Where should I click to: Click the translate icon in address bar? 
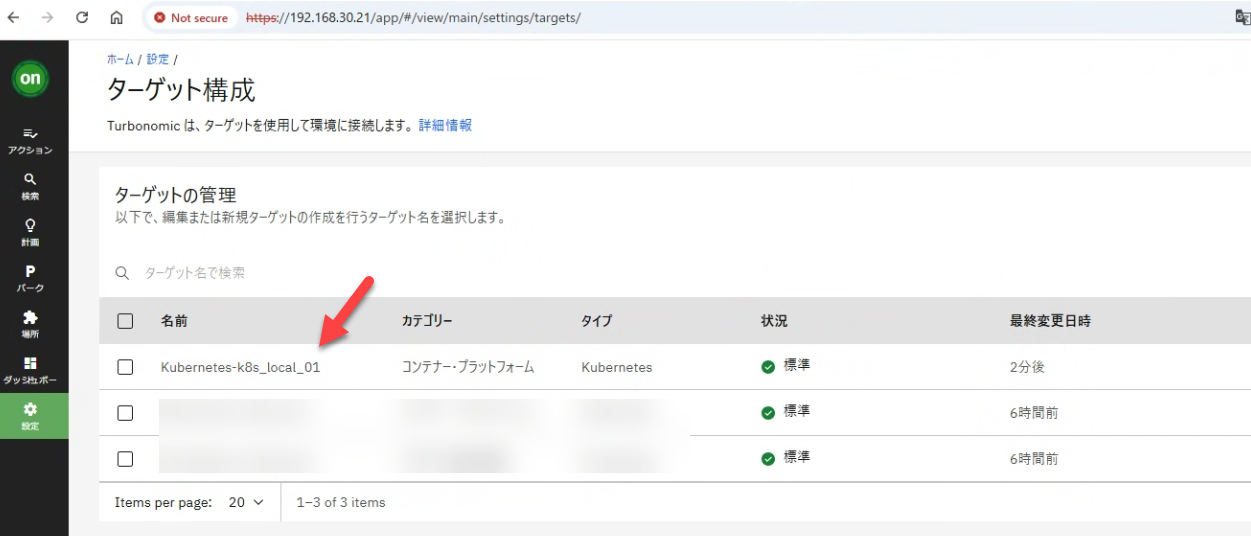coord(1242,18)
